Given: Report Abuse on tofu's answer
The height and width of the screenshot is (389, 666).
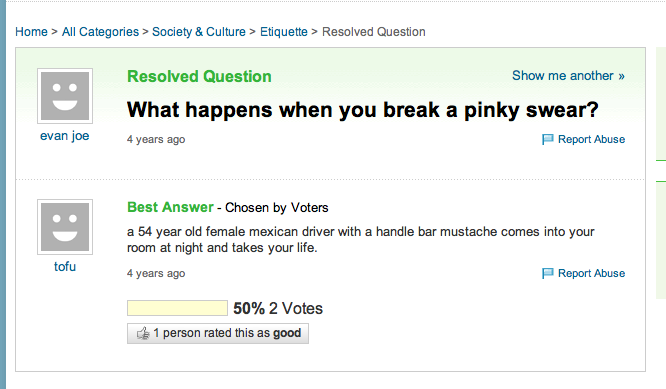Looking at the screenshot, I should (x=591, y=273).
